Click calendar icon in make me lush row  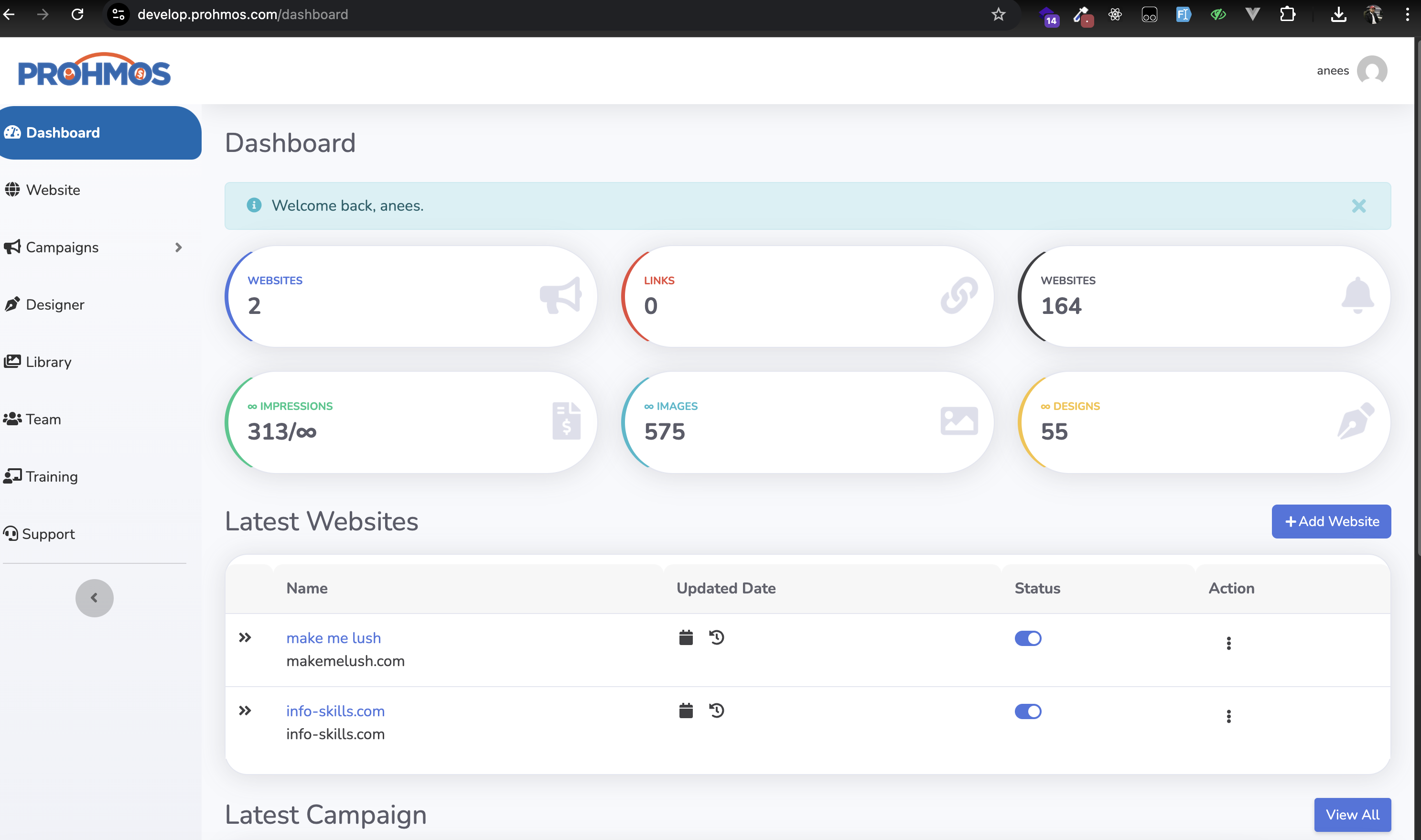pyautogui.click(x=686, y=637)
